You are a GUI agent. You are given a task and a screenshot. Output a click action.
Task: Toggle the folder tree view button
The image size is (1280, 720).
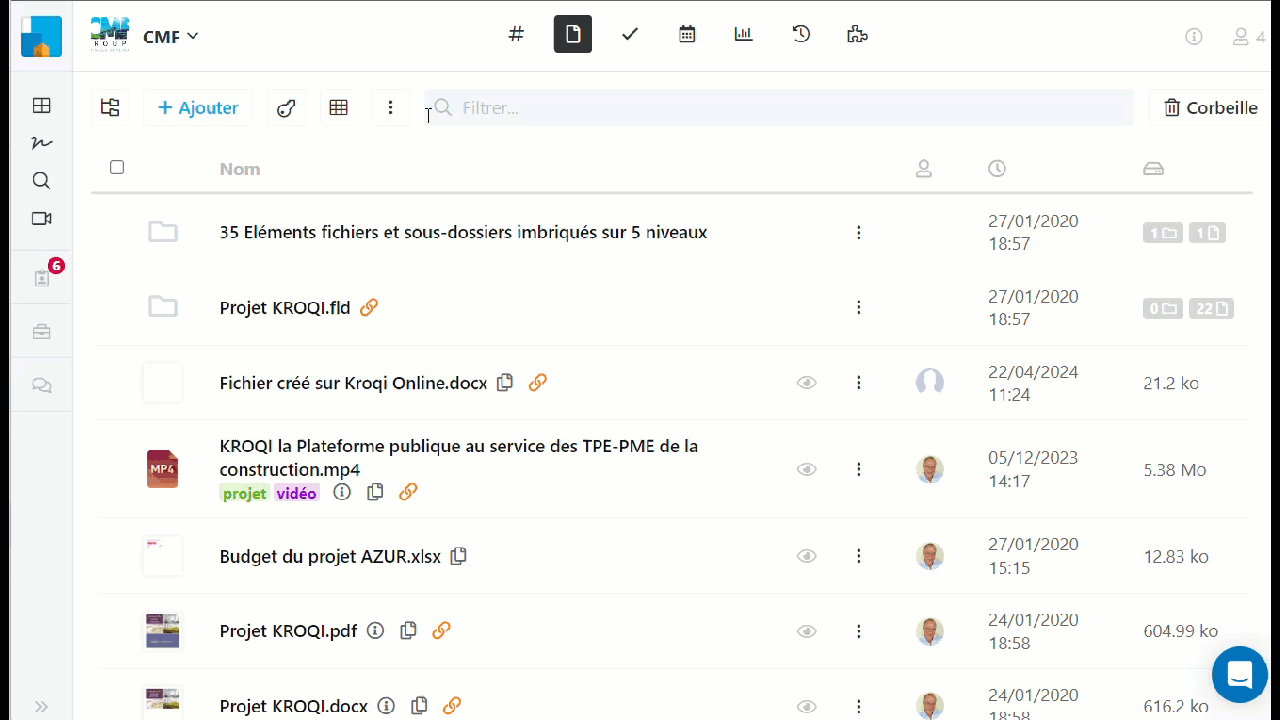(110, 107)
